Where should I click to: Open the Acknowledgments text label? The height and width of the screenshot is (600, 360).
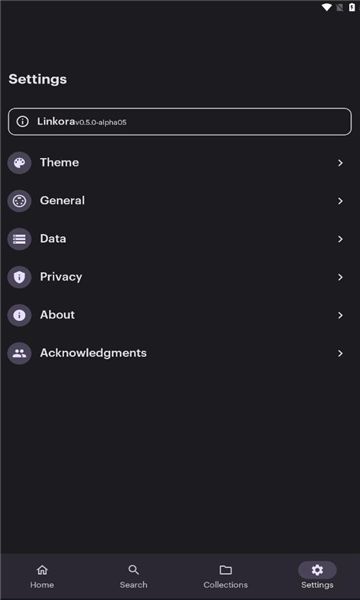click(x=93, y=353)
